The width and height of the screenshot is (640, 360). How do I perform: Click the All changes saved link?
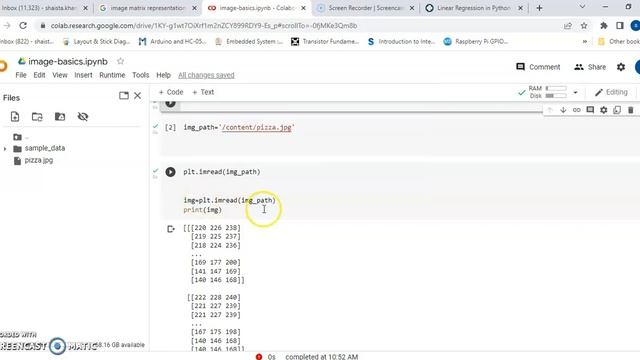coord(206,75)
